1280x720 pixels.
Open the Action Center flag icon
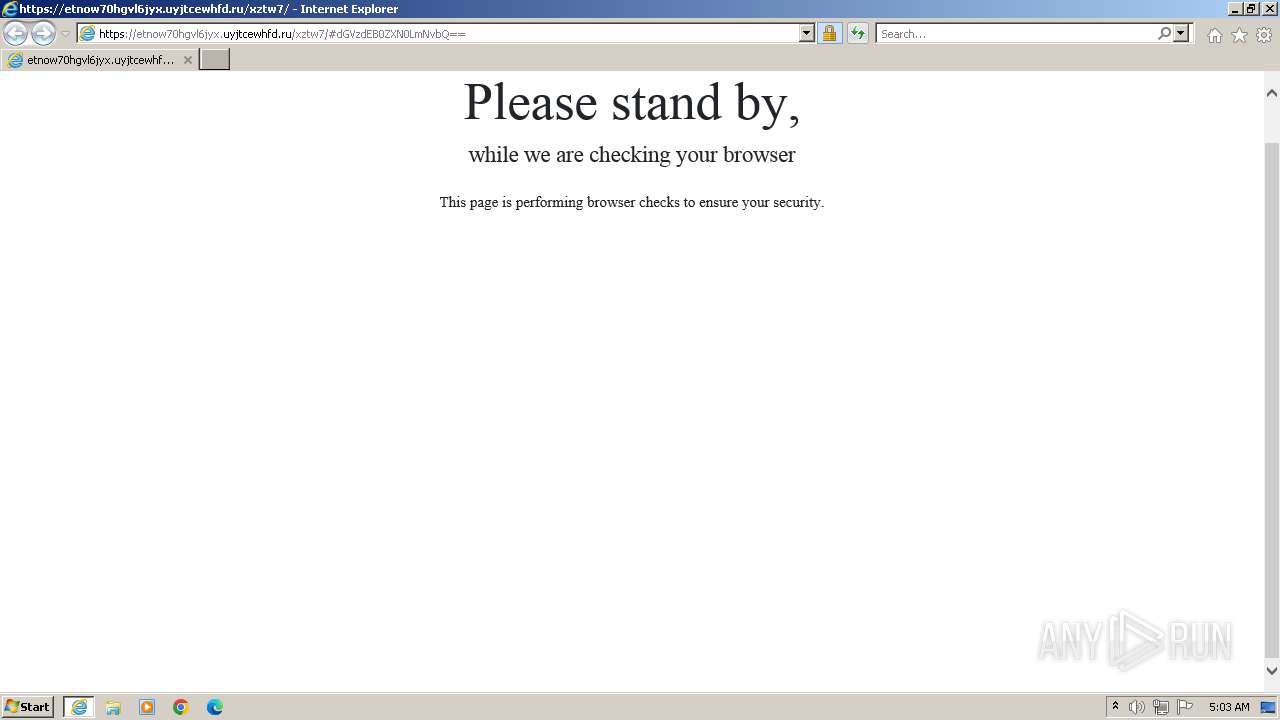(x=1185, y=707)
